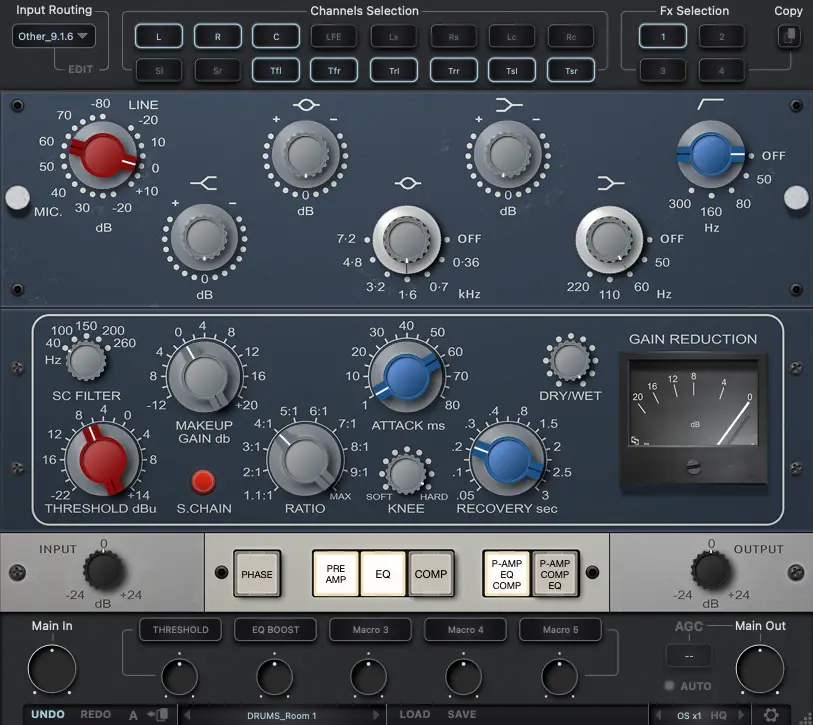Click the Copy Fx icon

click(789, 36)
